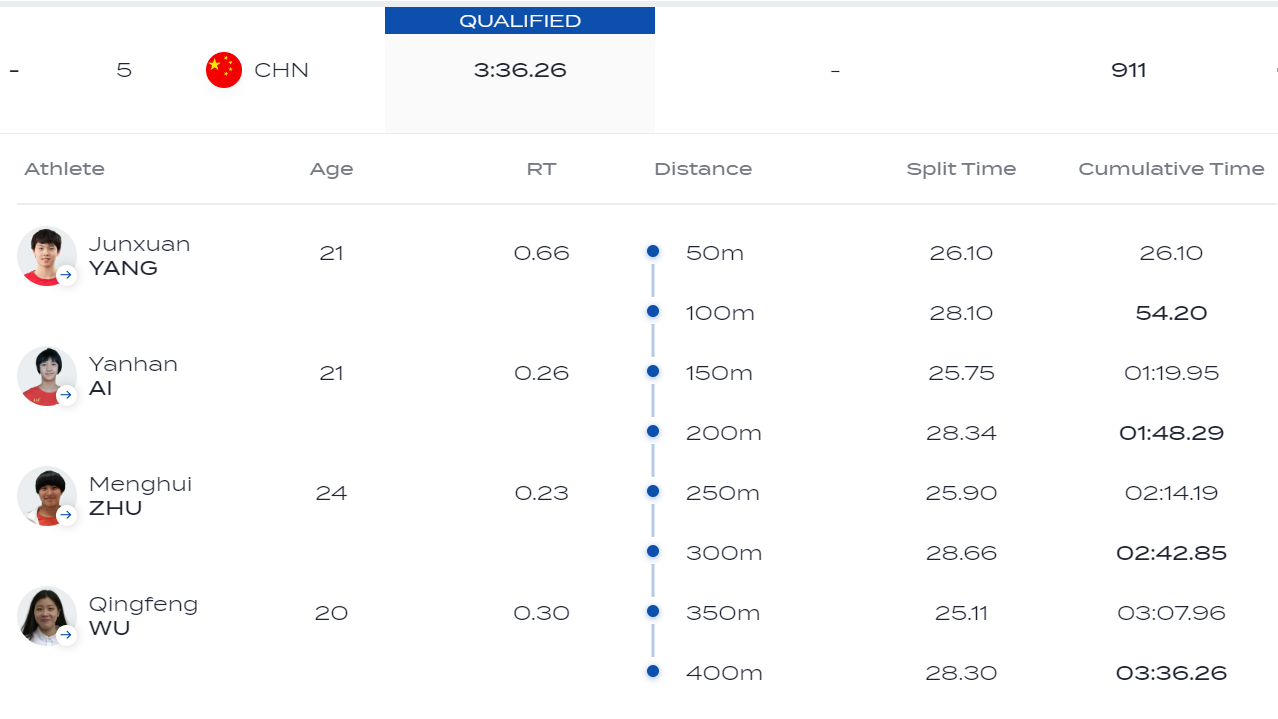The height and width of the screenshot is (719, 1278).
Task: Click the Junxuan YANG name link
Action: coord(139,256)
